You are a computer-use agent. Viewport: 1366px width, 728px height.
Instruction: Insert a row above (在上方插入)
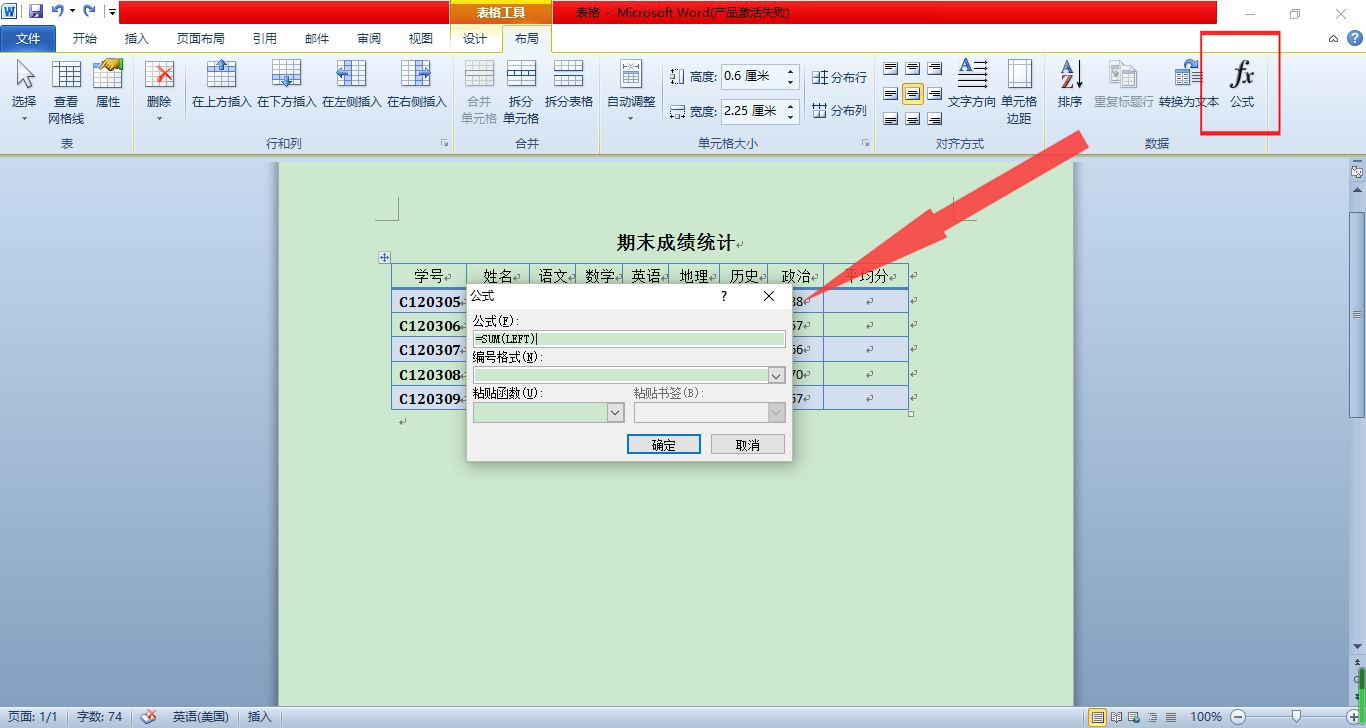[x=222, y=85]
